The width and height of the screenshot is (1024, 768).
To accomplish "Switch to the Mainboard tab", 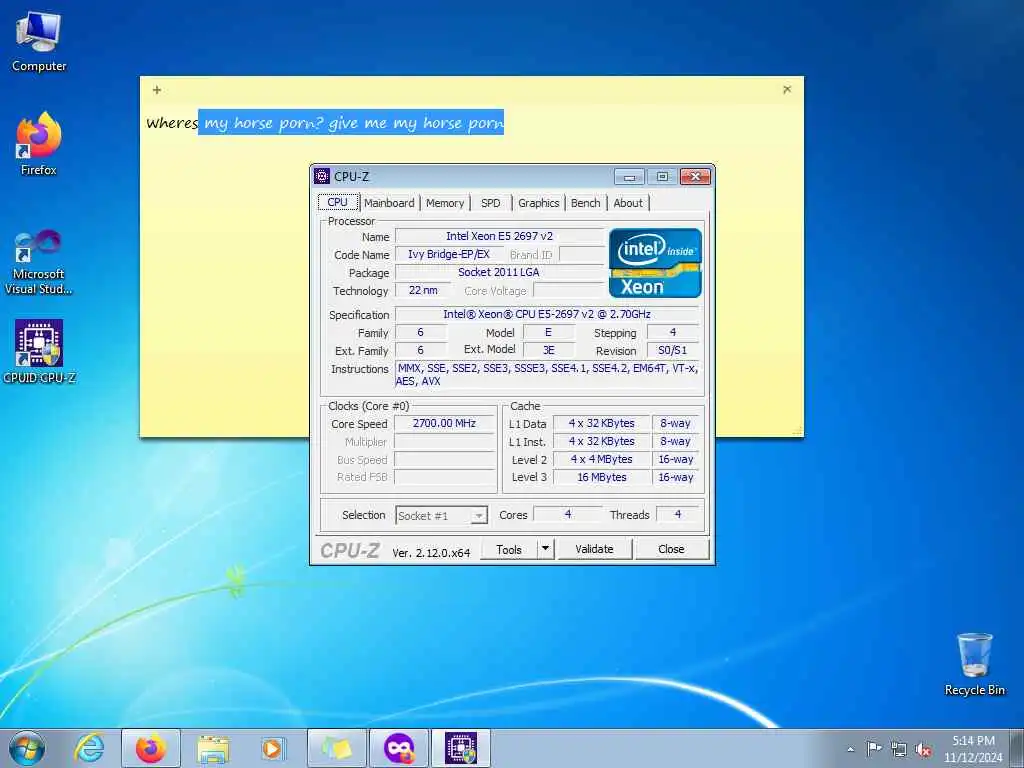I will pos(389,203).
